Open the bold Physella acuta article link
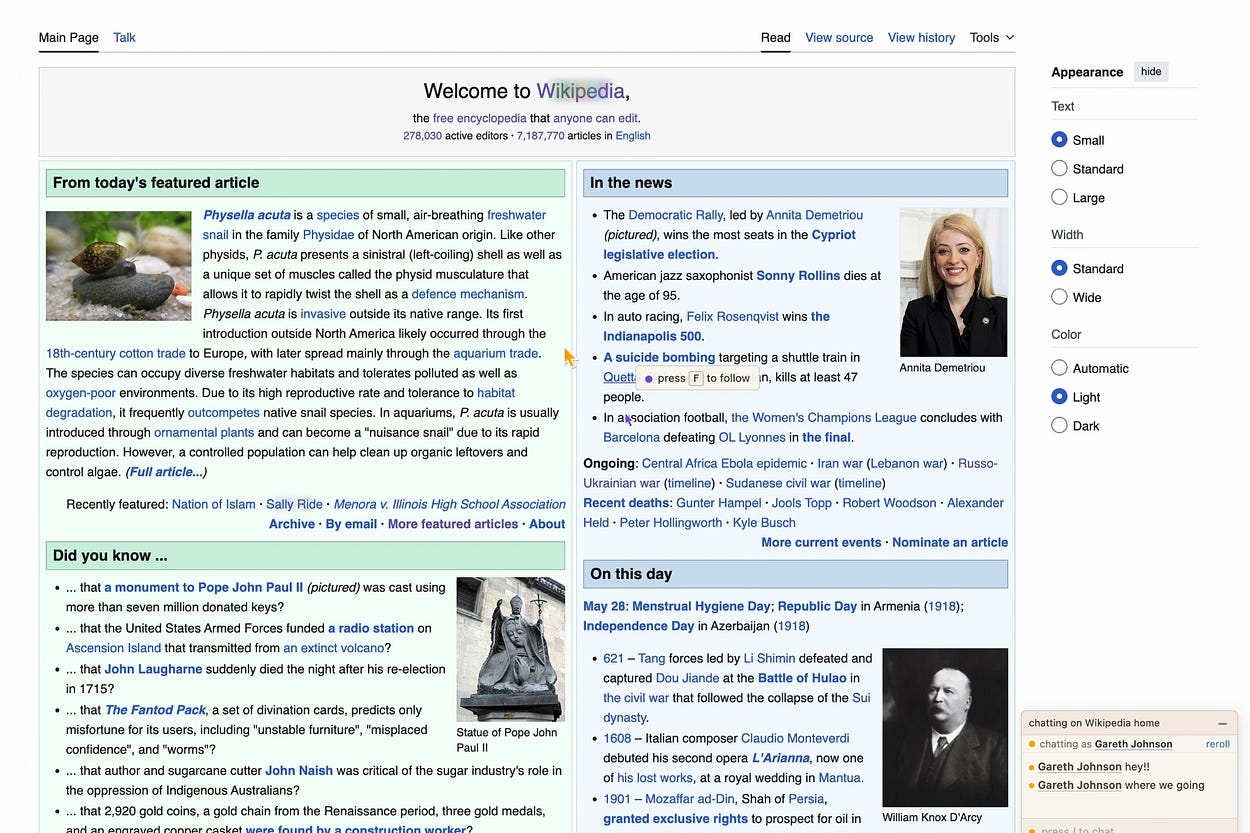Screen dimensions: 1250x833 coord(247,215)
